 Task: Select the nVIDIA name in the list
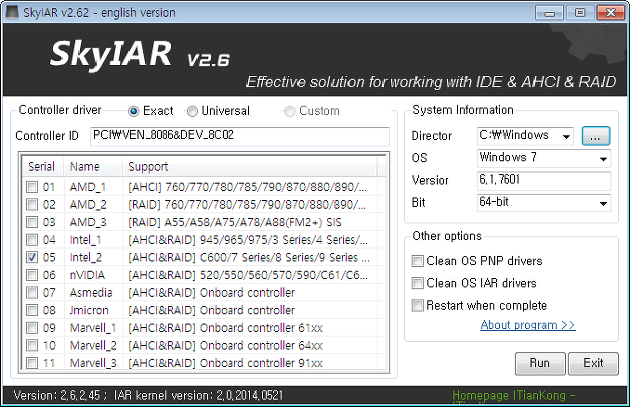pyautogui.click(x=87, y=275)
